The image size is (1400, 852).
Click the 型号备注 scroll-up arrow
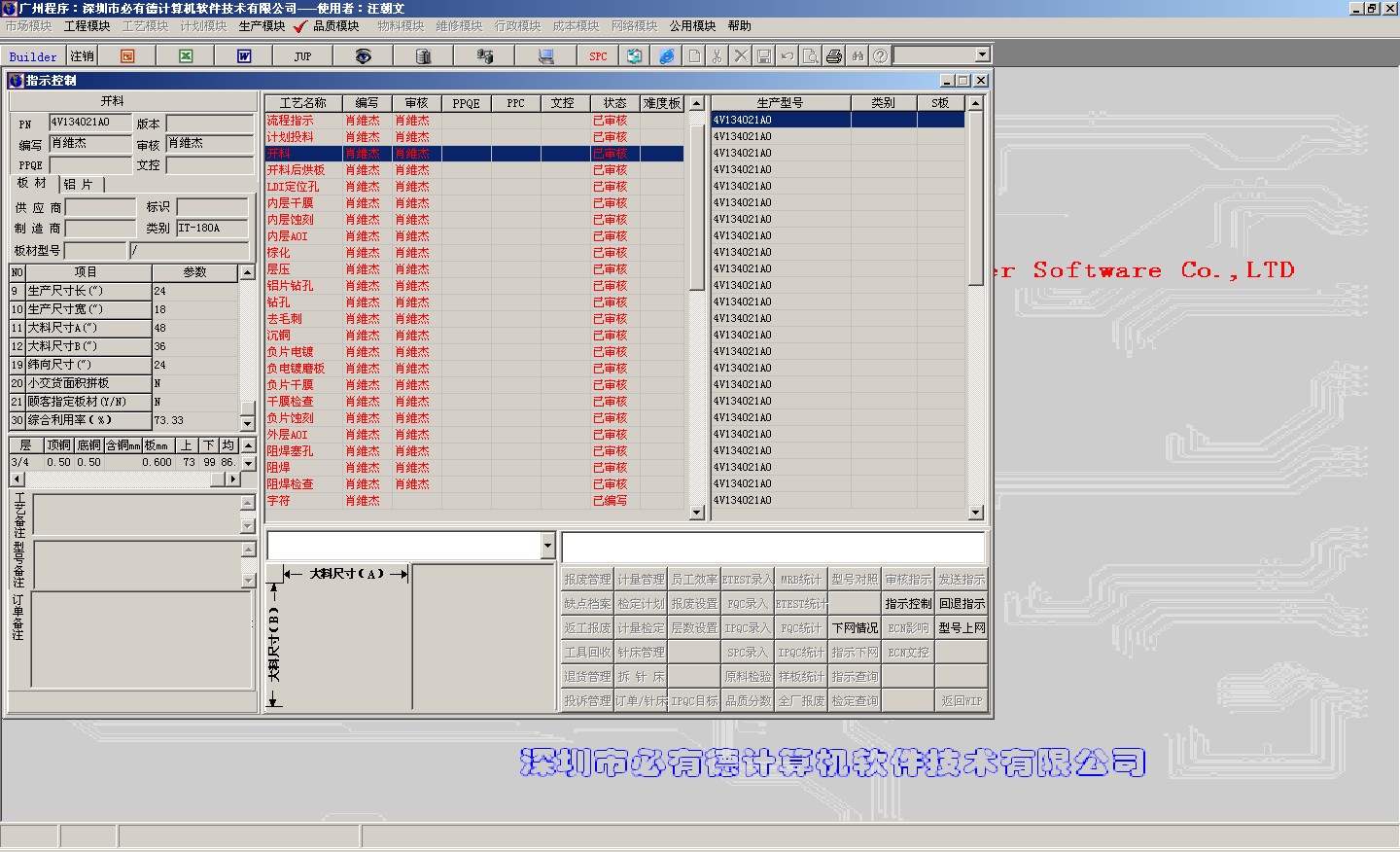pos(247,550)
